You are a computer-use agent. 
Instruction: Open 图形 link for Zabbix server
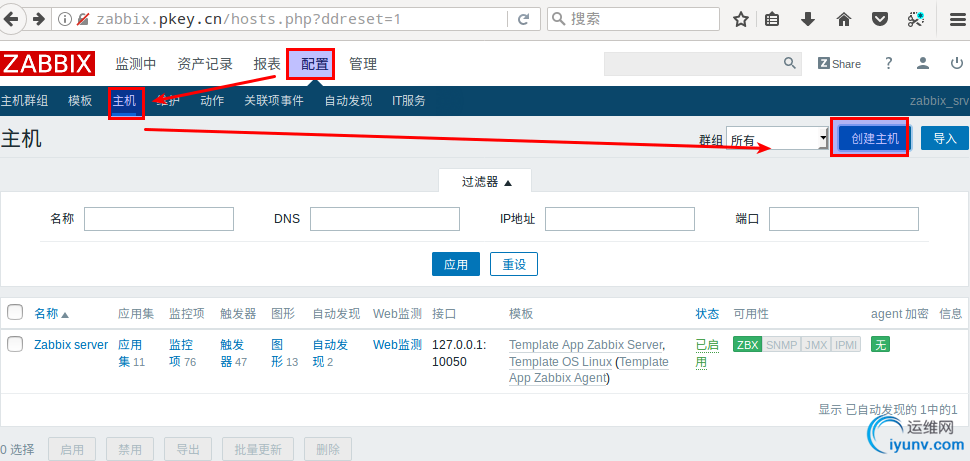click(x=277, y=353)
